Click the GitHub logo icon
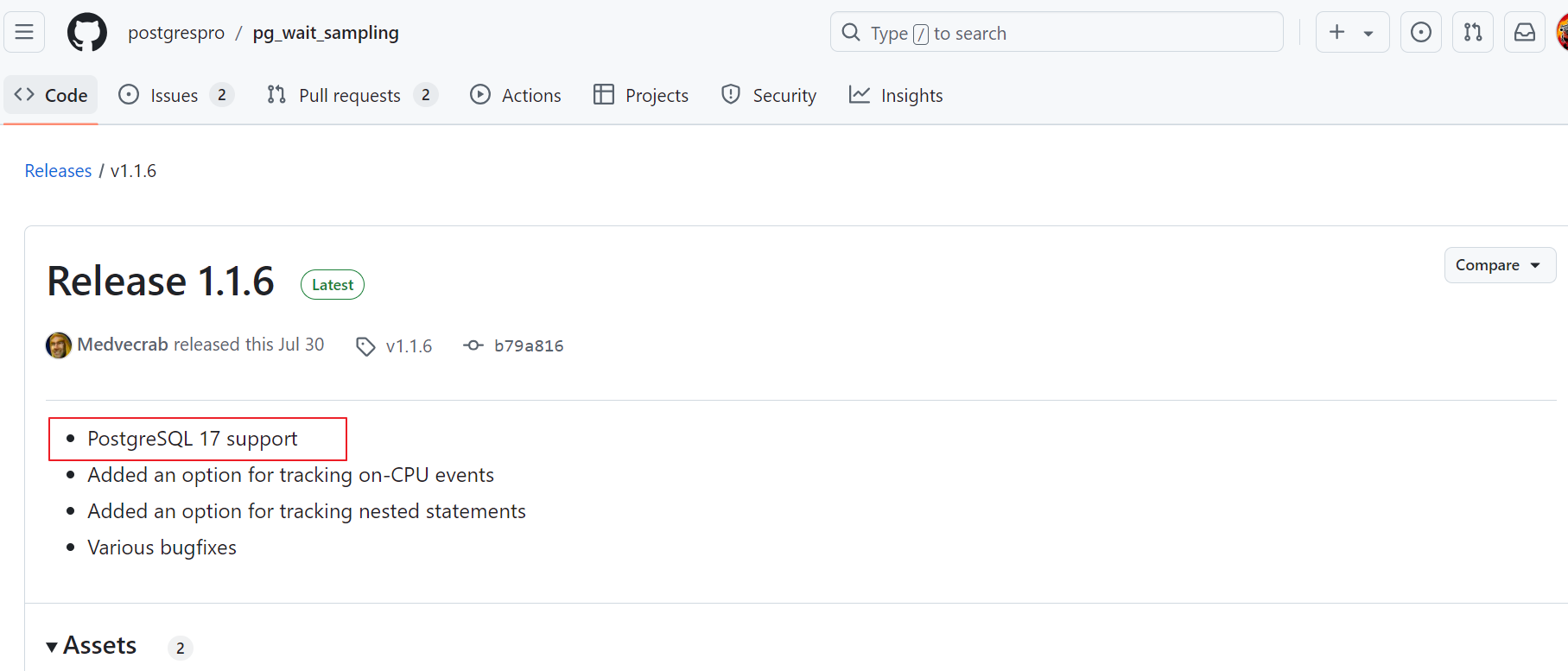Image resolution: width=1568 pixels, height=671 pixels. coord(87,33)
